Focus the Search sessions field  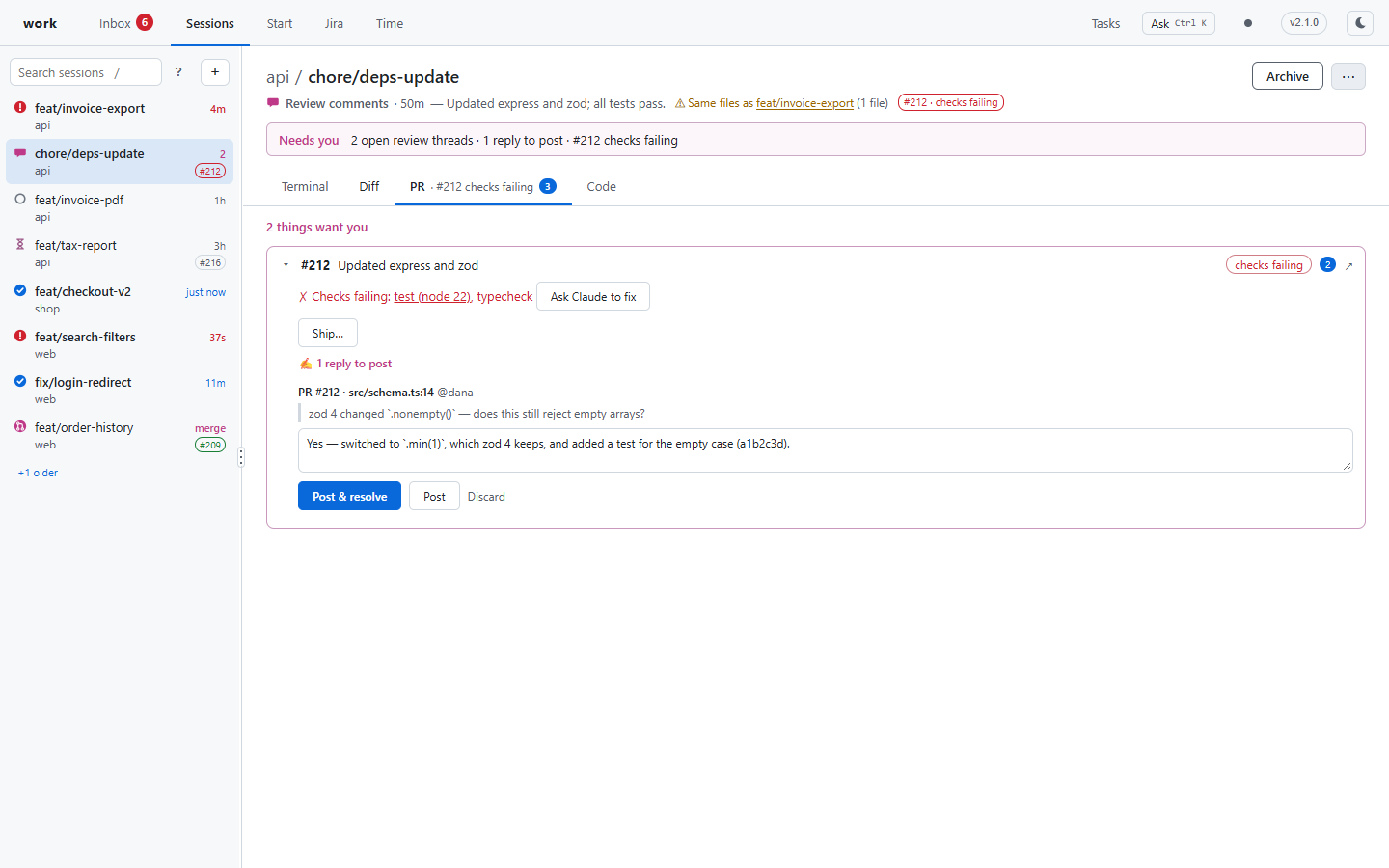[x=86, y=72]
